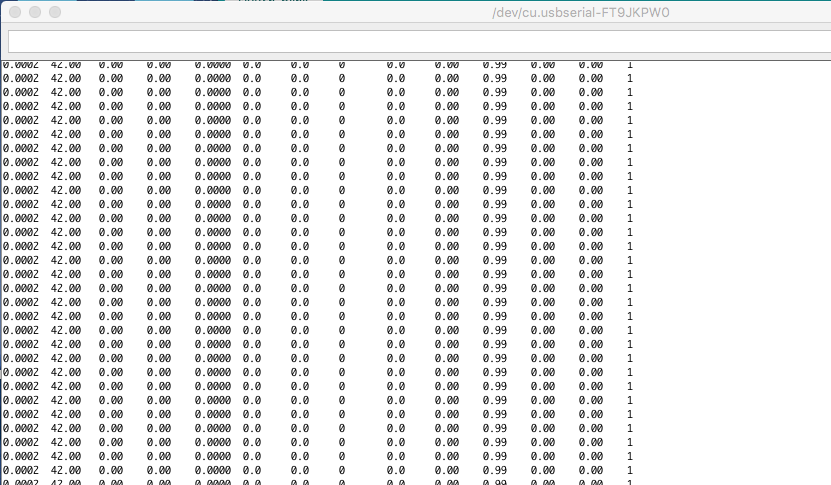The width and height of the screenshot is (831, 485).
Task: Click 0.0000 in the first complete output row
Action: (x=212, y=78)
